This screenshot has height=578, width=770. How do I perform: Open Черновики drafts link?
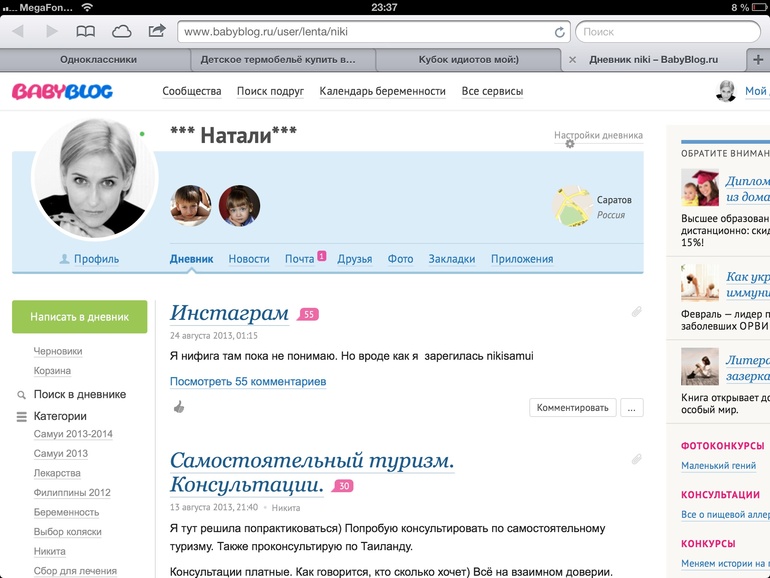point(58,351)
